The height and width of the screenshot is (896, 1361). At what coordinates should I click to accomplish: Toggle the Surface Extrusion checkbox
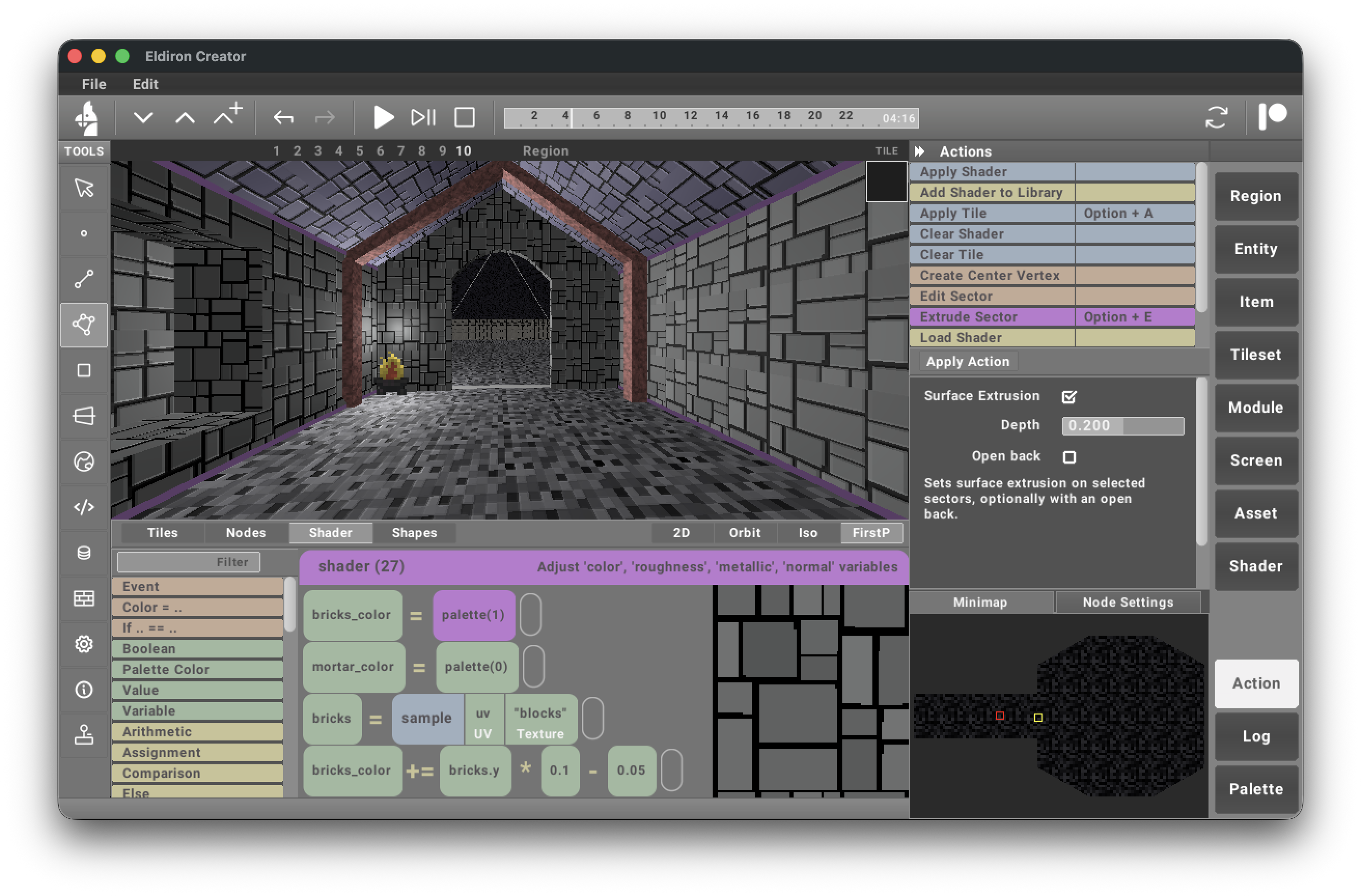coord(1069,396)
